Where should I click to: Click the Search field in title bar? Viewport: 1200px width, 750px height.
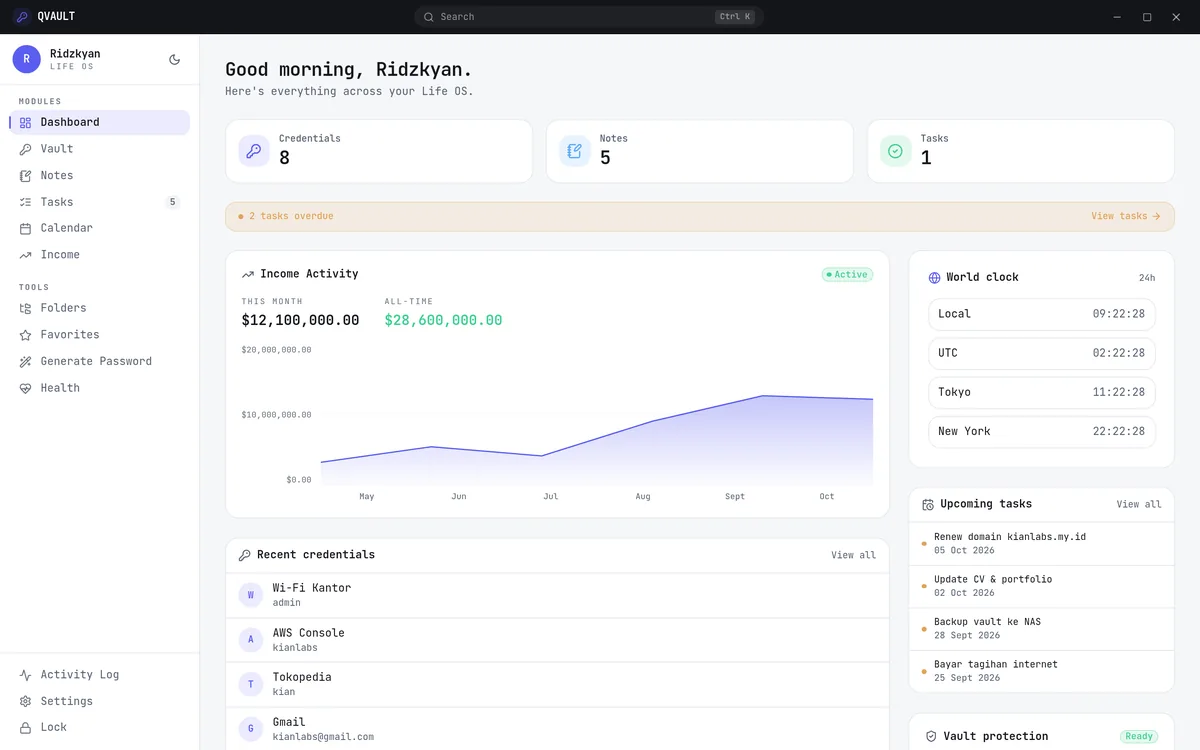coord(589,17)
